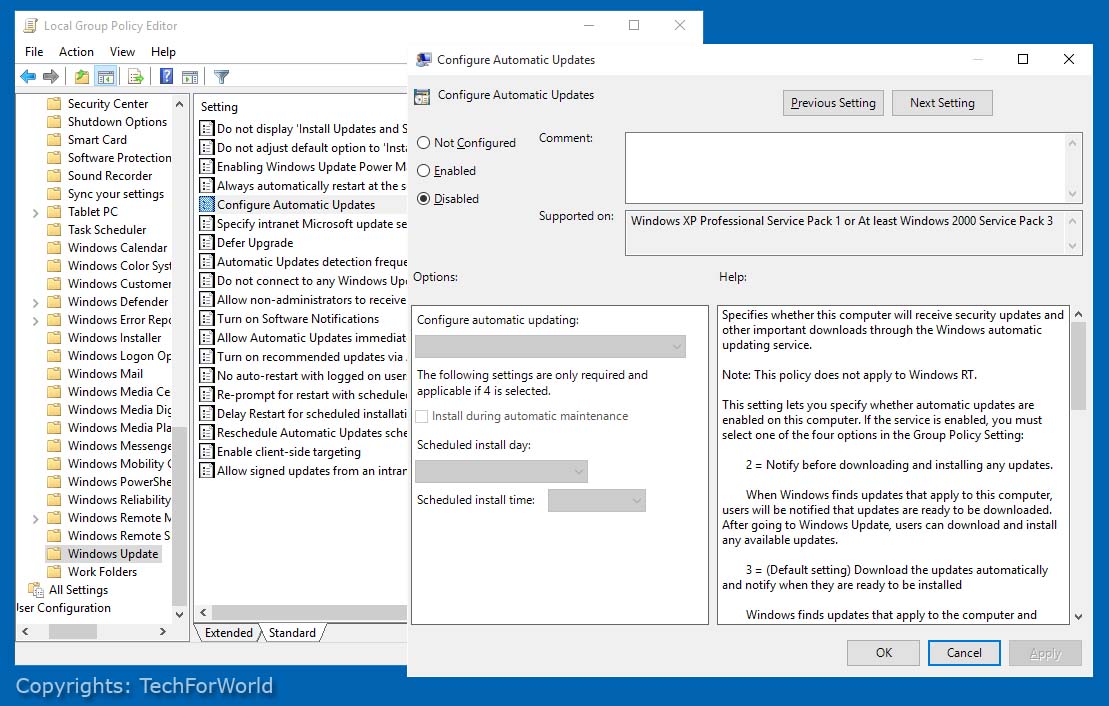Toggle the Show/Hide Action Pane toolbar icon
The width and height of the screenshot is (1109, 706).
[190, 76]
